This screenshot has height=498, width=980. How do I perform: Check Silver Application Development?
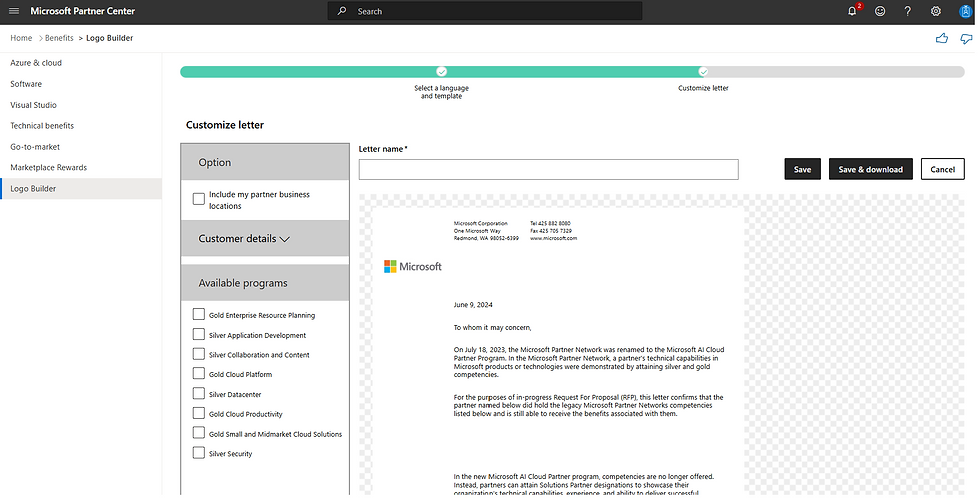click(x=199, y=334)
